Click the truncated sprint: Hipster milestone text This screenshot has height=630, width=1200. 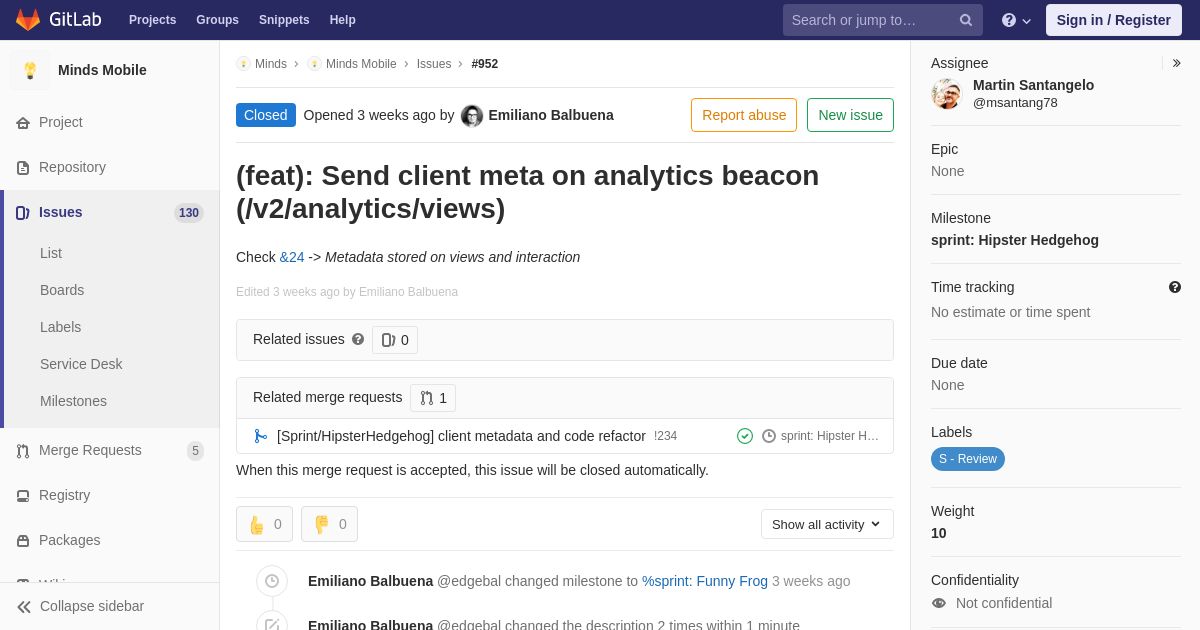pyautogui.click(x=830, y=436)
